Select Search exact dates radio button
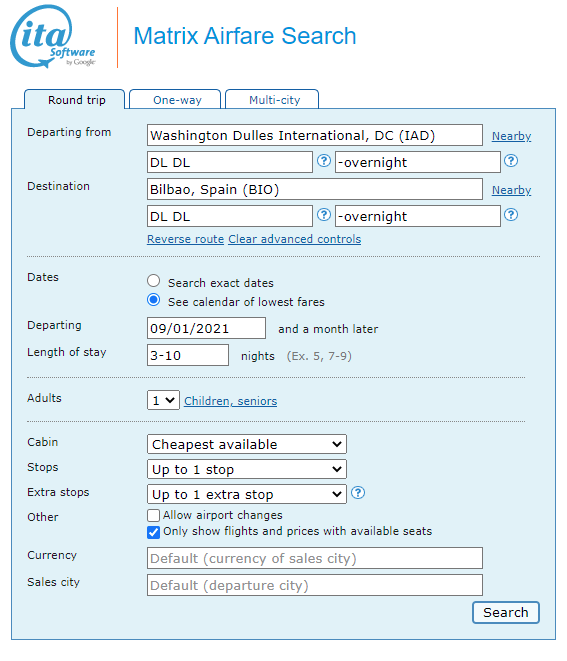 [153, 281]
